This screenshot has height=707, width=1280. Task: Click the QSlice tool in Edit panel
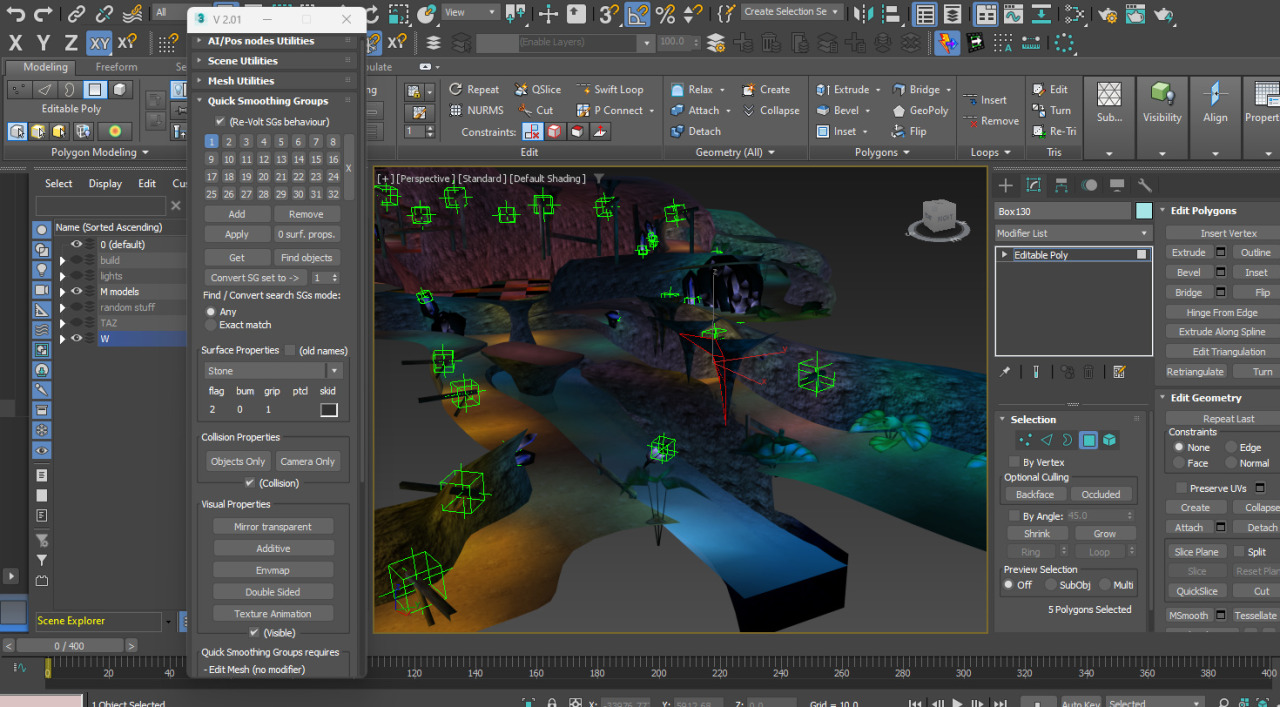click(539, 89)
